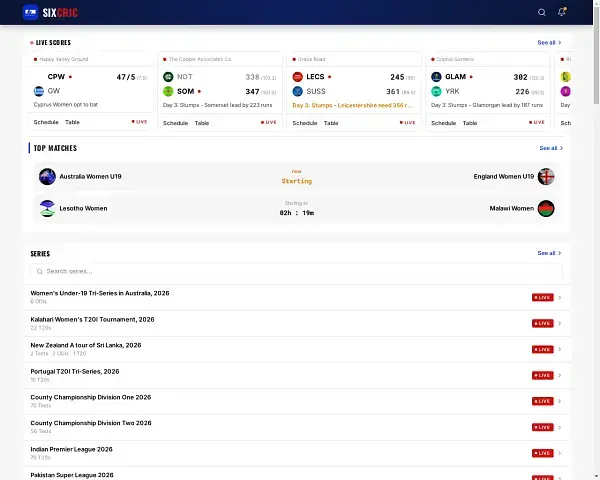Image resolution: width=600 pixels, height=480 pixels.
Task: Open notifications via the bell icon
Action: point(561,12)
